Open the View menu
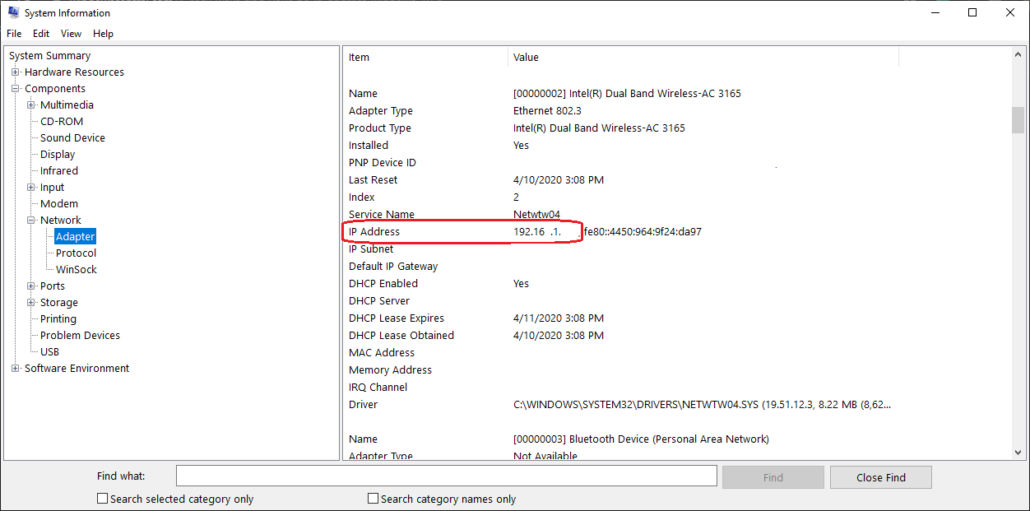 point(71,33)
